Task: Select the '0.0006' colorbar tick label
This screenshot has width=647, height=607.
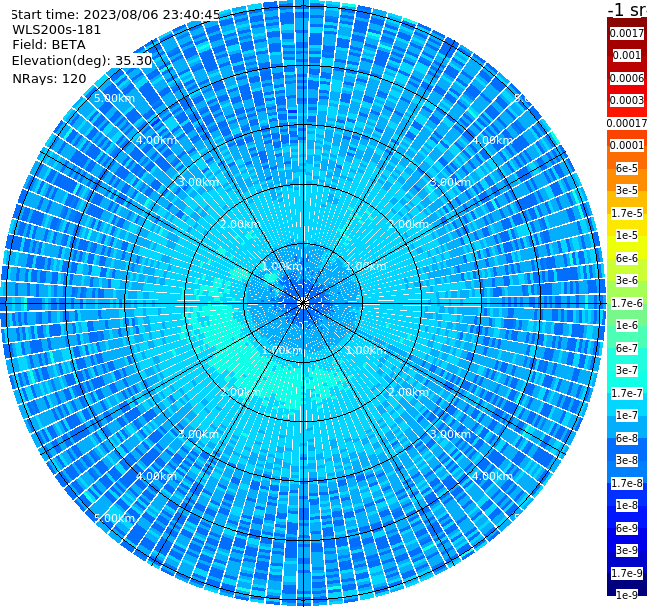Action: coord(627,78)
